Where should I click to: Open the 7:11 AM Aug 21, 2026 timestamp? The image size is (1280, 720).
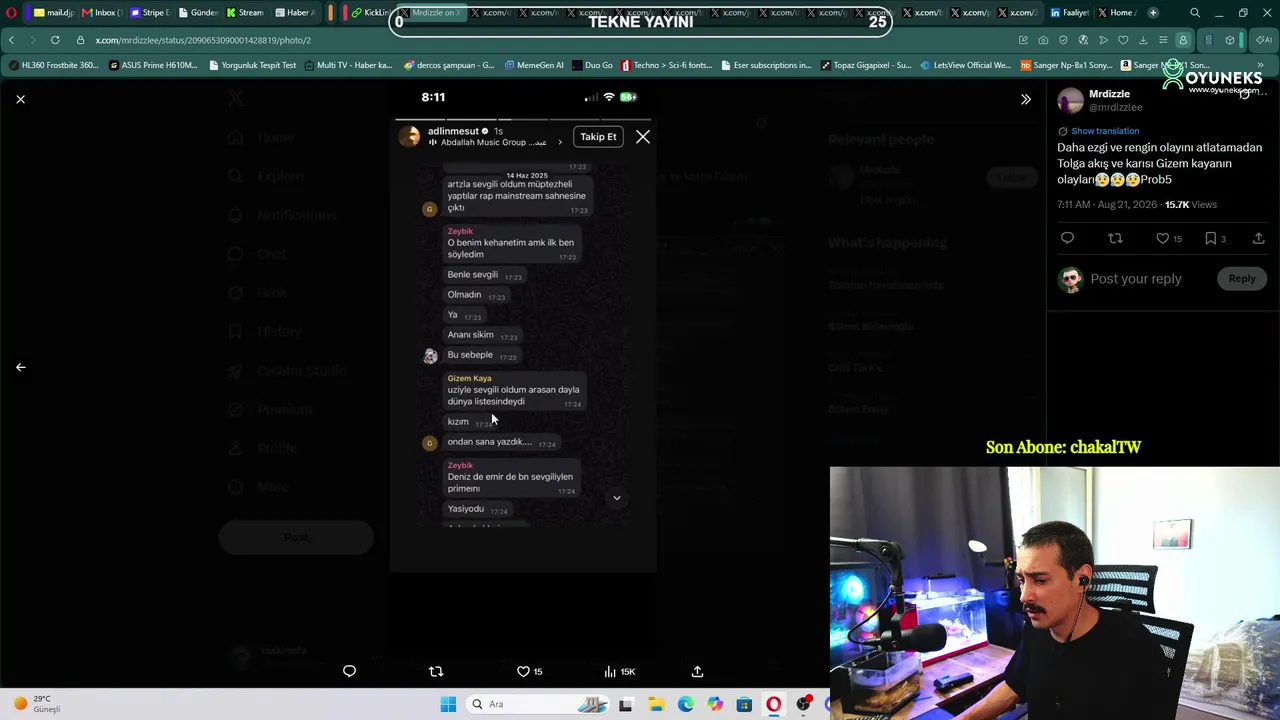pyautogui.click(x=1107, y=204)
